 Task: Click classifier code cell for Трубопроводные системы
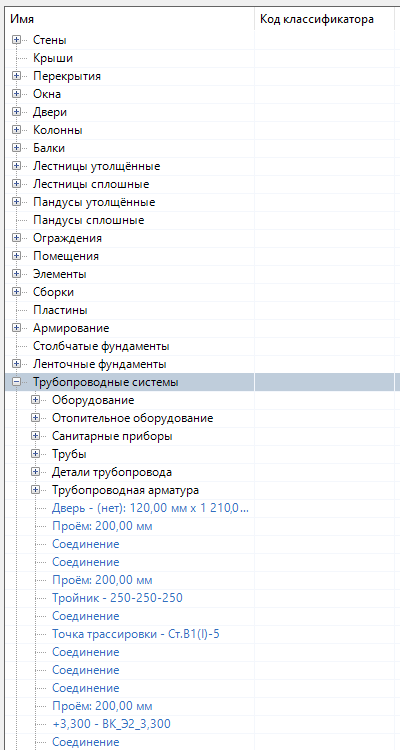click(324, 382)
